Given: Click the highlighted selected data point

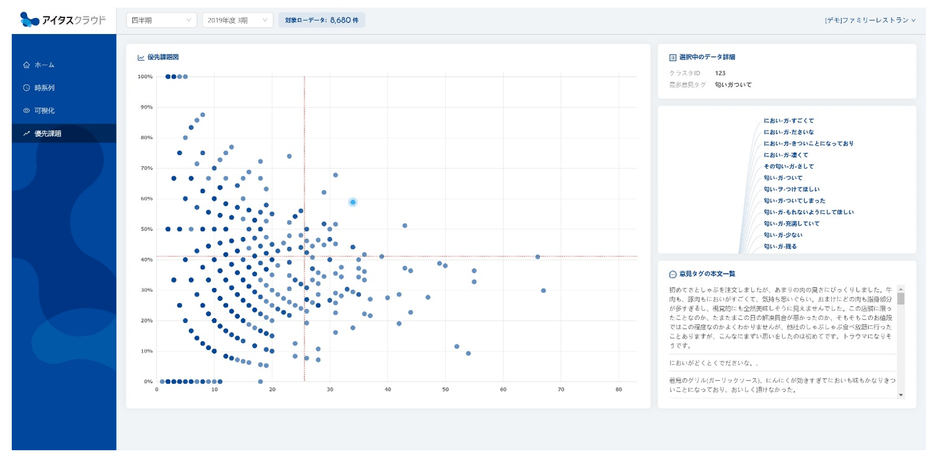Looking at the screenshot, I should (x=353, y=202).
